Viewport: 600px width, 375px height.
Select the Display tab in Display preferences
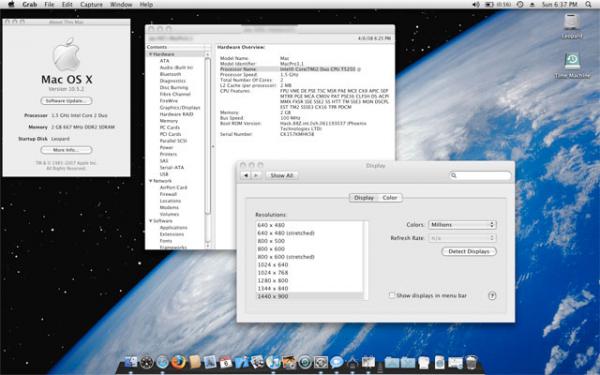[x=364, y=198]
